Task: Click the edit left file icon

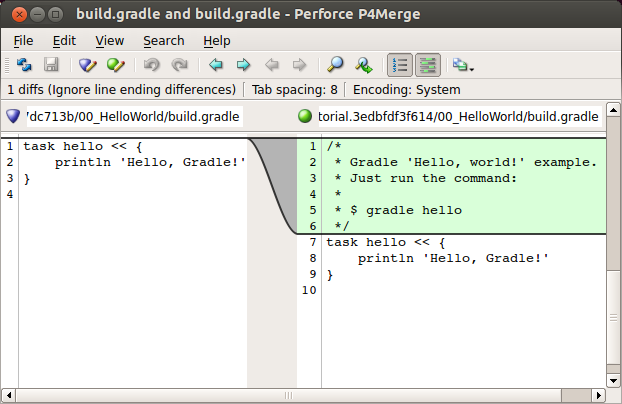Action: (x=88, y=65)
